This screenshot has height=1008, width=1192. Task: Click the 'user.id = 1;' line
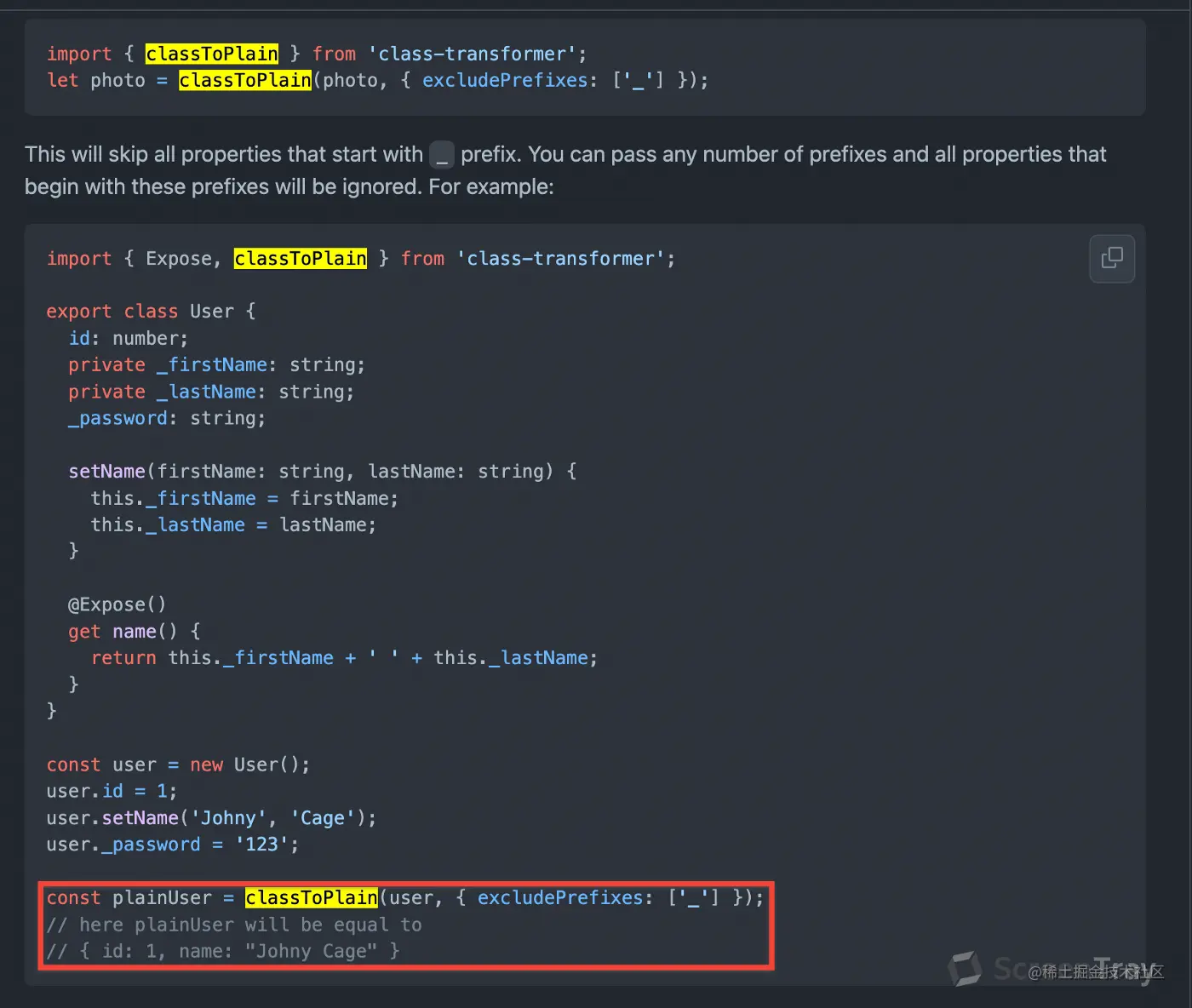coord(112,792)
